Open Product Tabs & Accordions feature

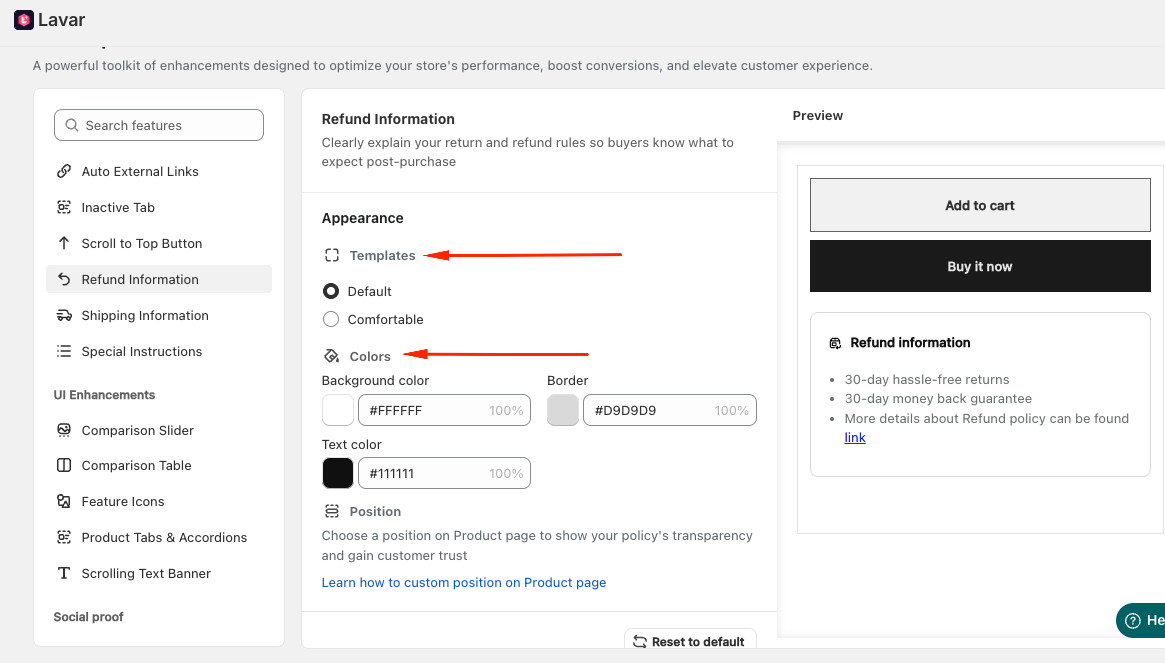click(159, 537)
